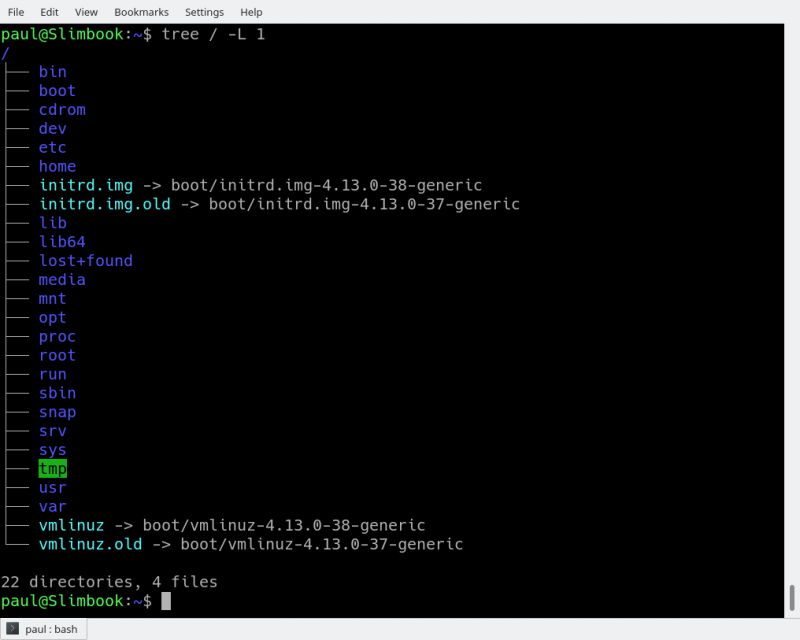Click the root slash at tree top
The width and height of the screenshot is (800, 640).
coord(5,53)
